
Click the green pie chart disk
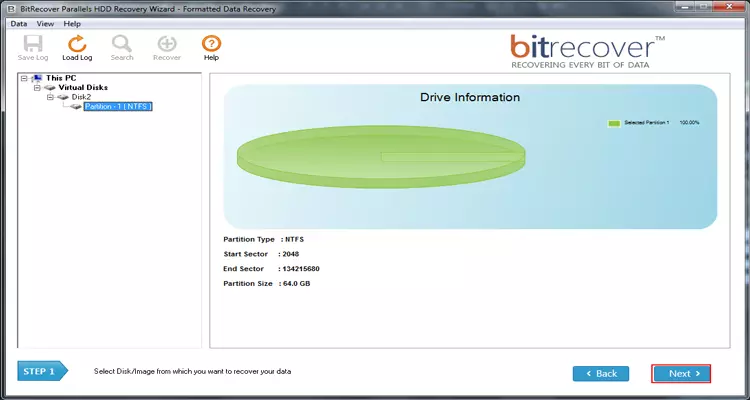(381, 157)
